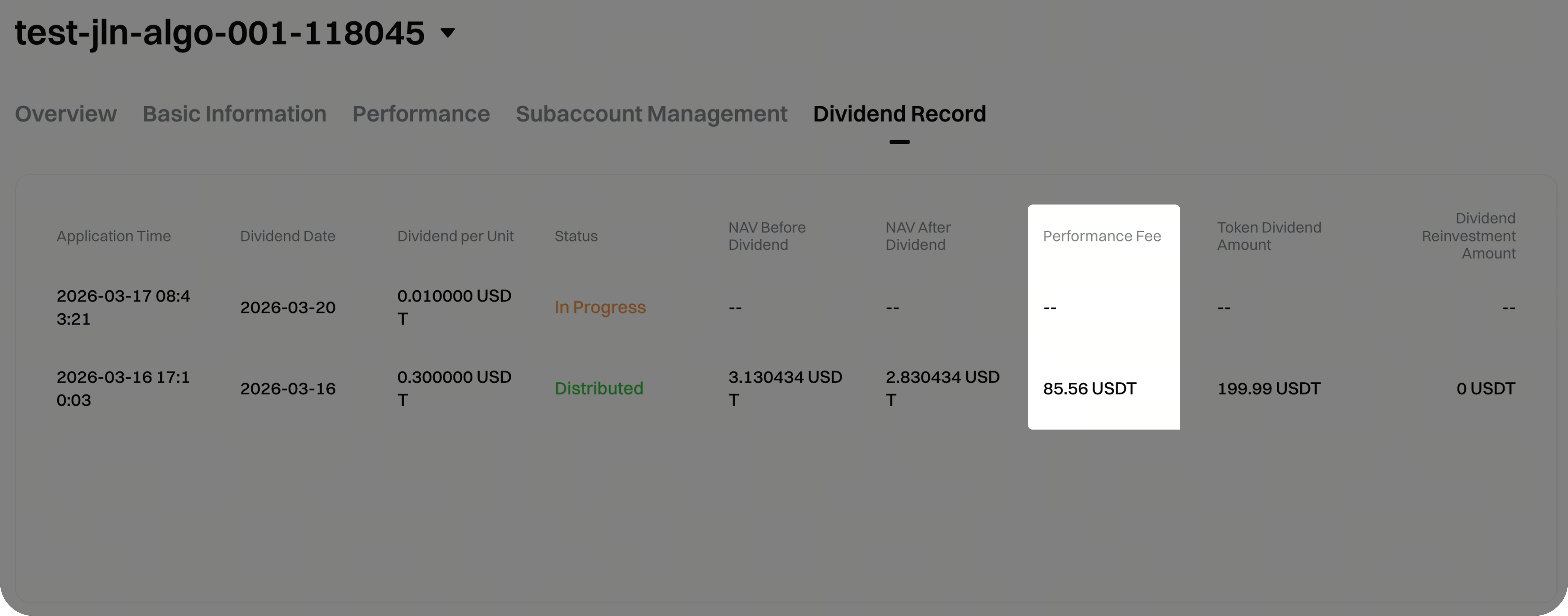Click the Status column header
Viewport: 1568px width, 616px height.
(x=576, y=236)
